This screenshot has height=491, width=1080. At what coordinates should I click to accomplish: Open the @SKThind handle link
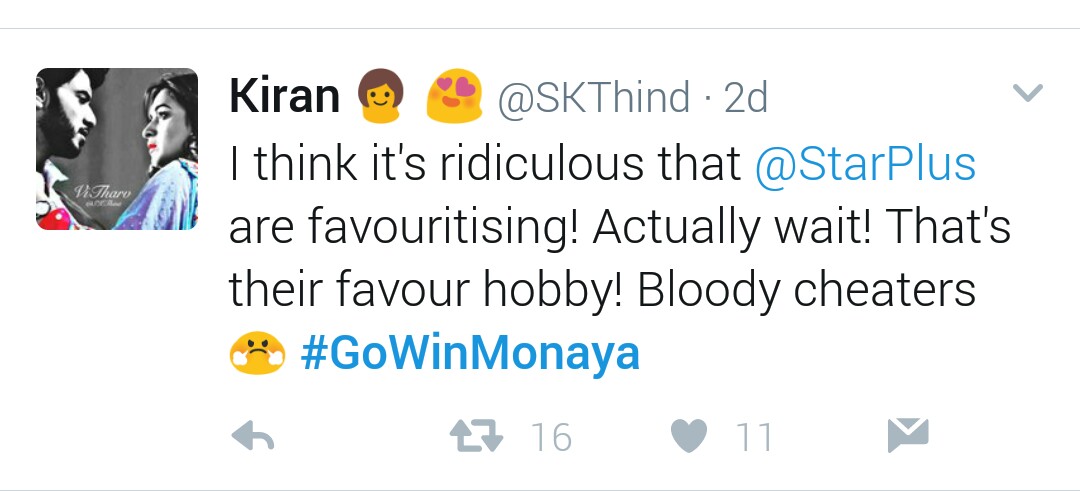(594, 98)
